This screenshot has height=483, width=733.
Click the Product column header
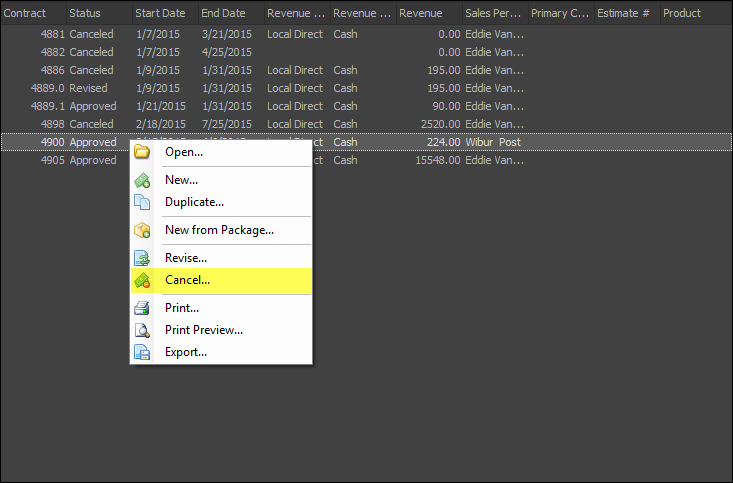[x=696, y=13]
